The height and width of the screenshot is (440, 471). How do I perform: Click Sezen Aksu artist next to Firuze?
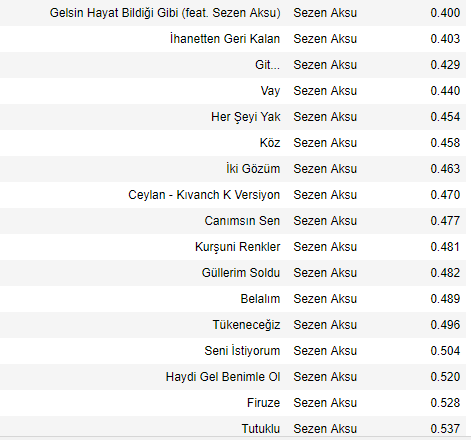325,403
